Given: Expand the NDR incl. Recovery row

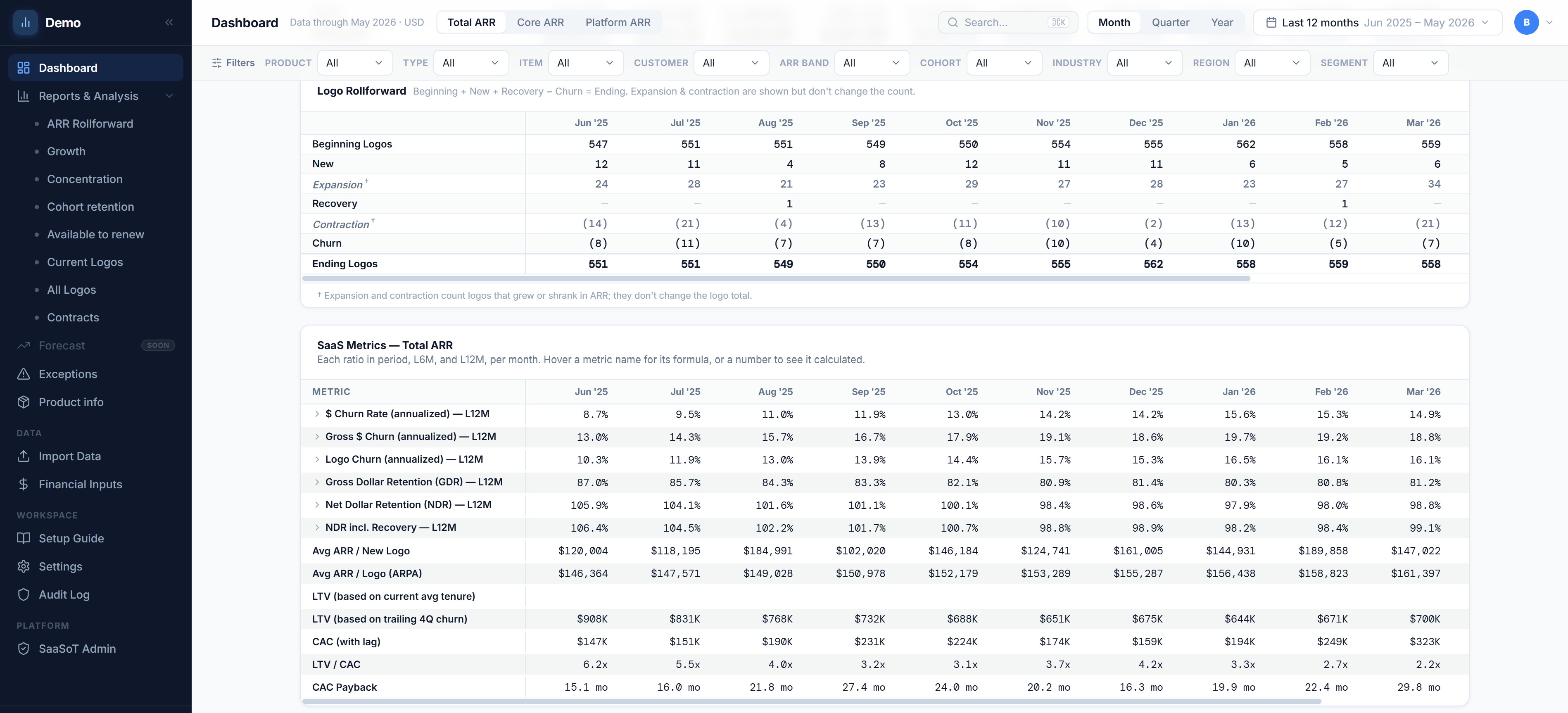Looking at the screenshot, I should (316, 527).
